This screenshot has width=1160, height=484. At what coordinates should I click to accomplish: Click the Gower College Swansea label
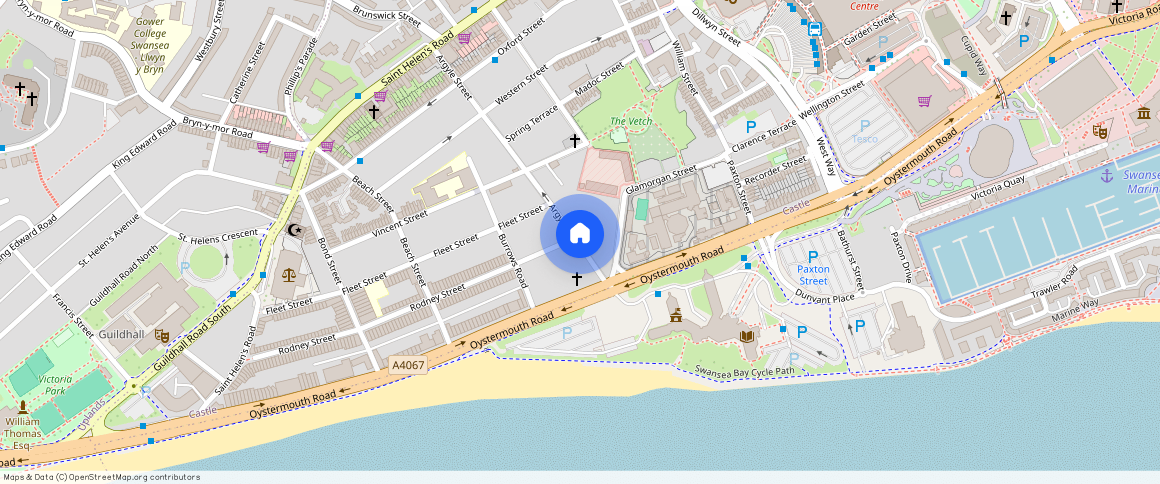pyautogui.click(x=150, y=37)
